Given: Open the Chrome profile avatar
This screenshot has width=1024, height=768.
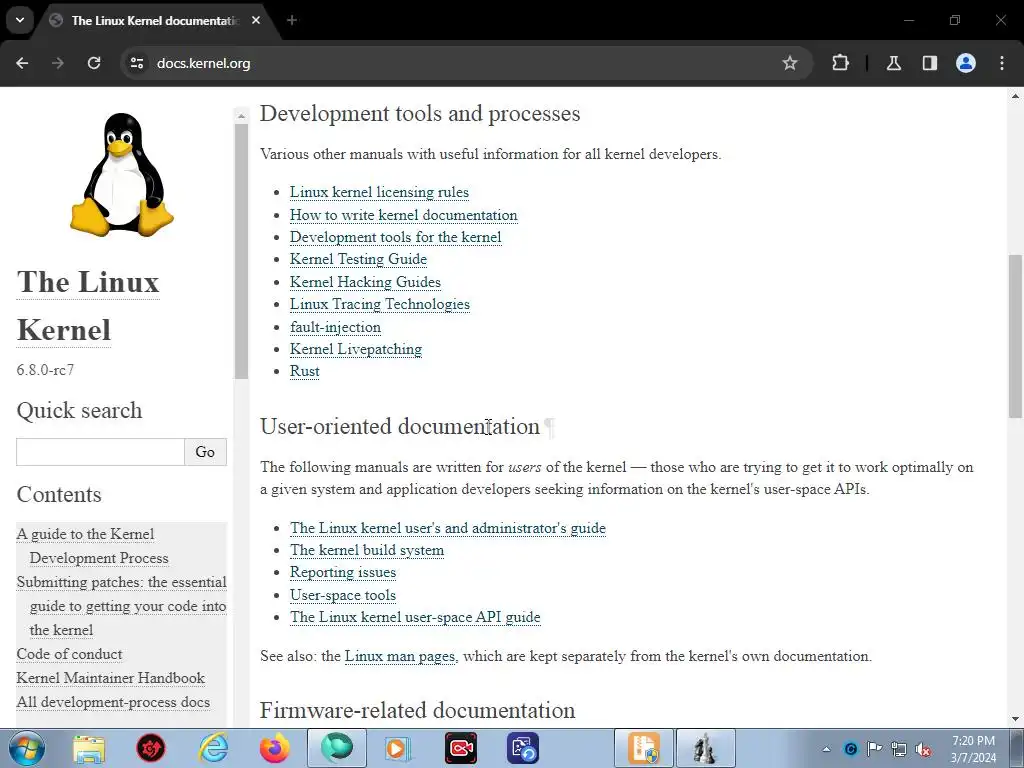Looking at the screenshot, I should click(966, 63).
